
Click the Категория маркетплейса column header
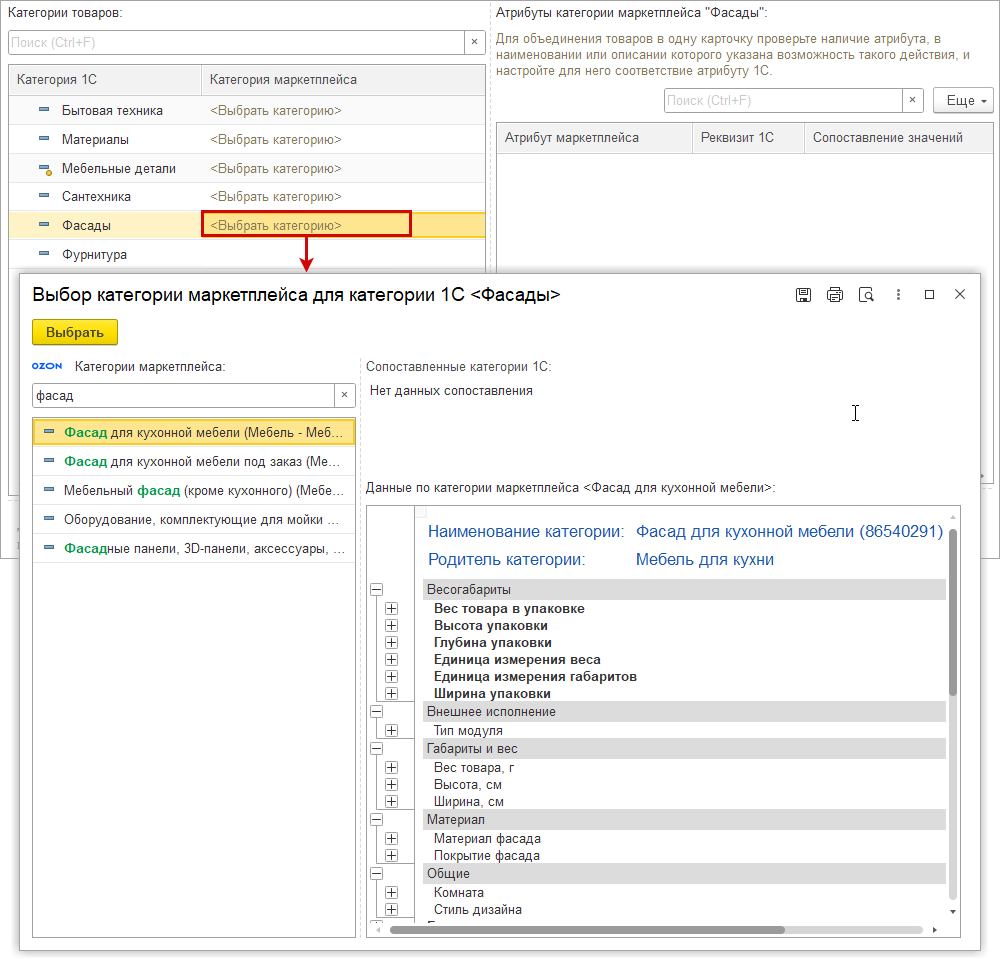(x=283, y=80)
